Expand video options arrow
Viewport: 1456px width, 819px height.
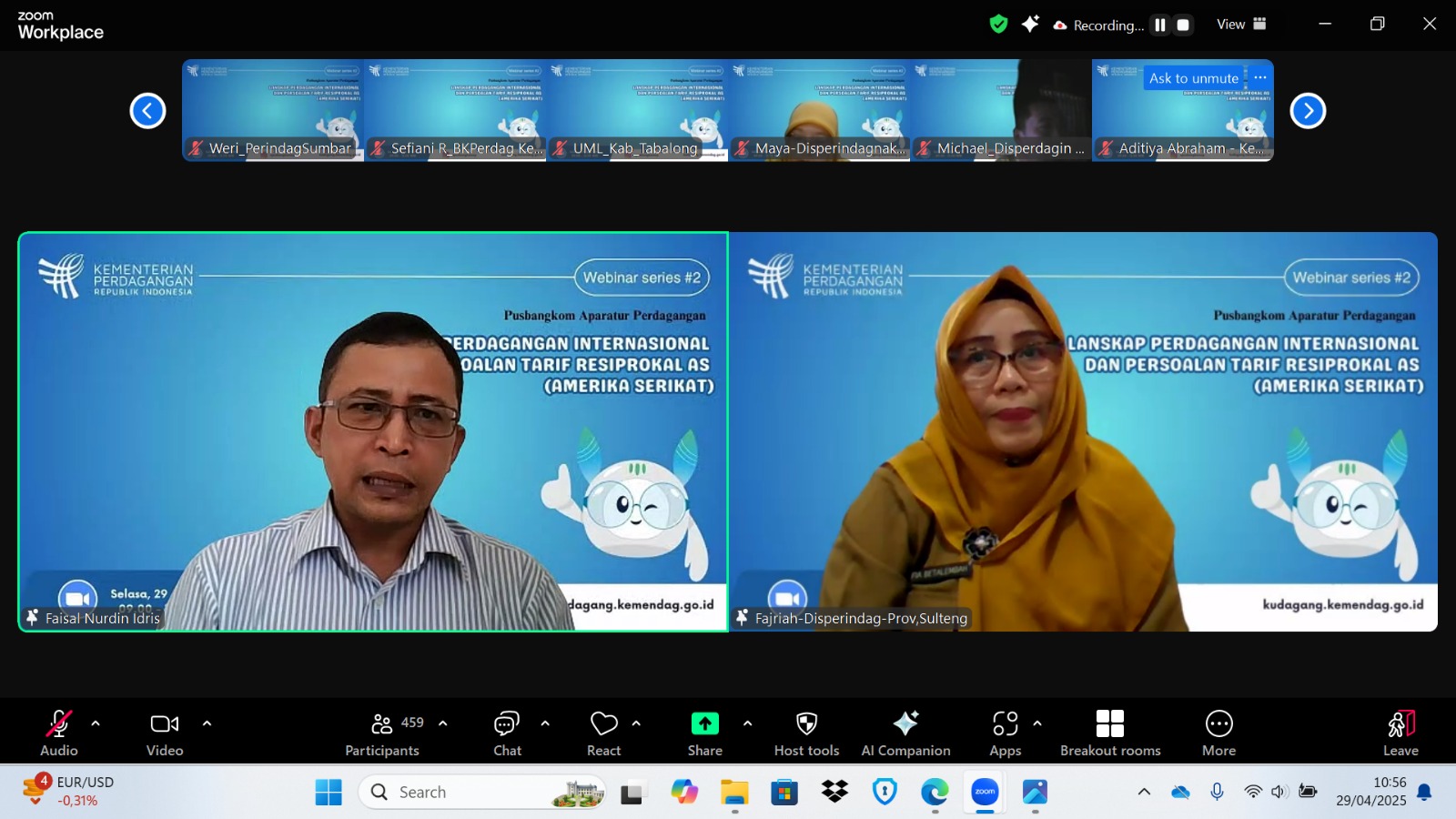point(207,724)
